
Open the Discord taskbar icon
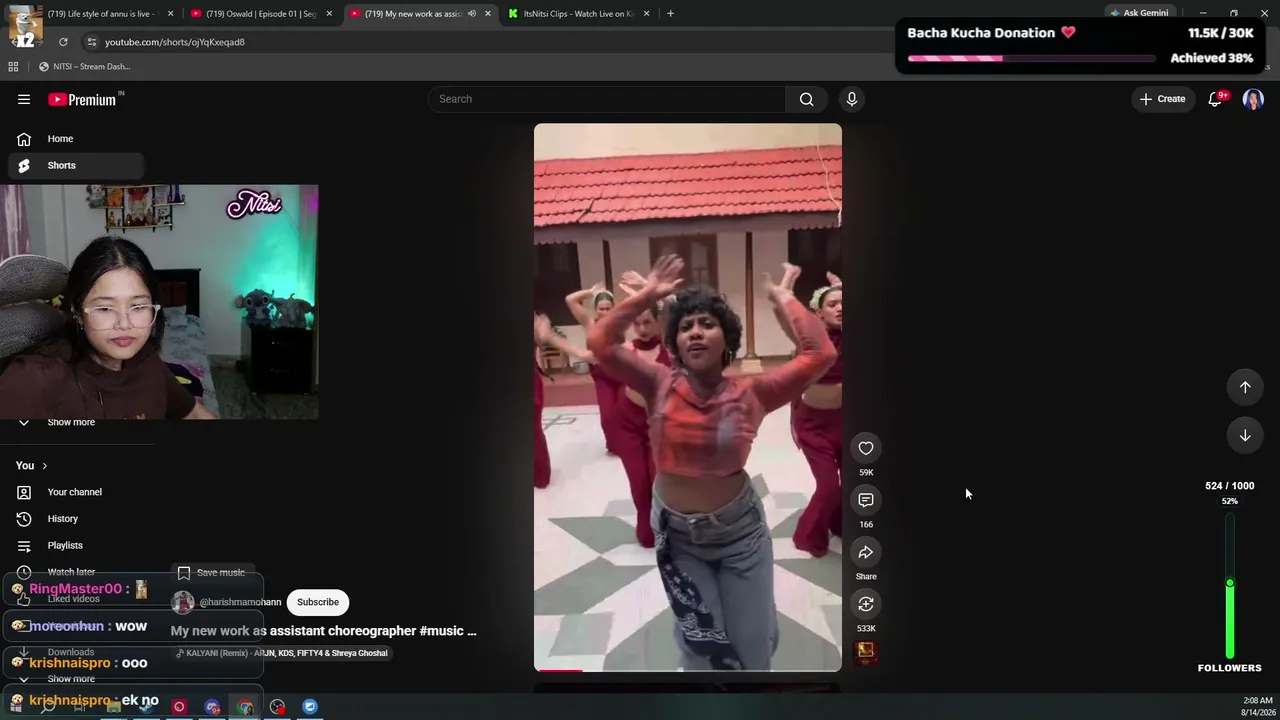[212, 707]
